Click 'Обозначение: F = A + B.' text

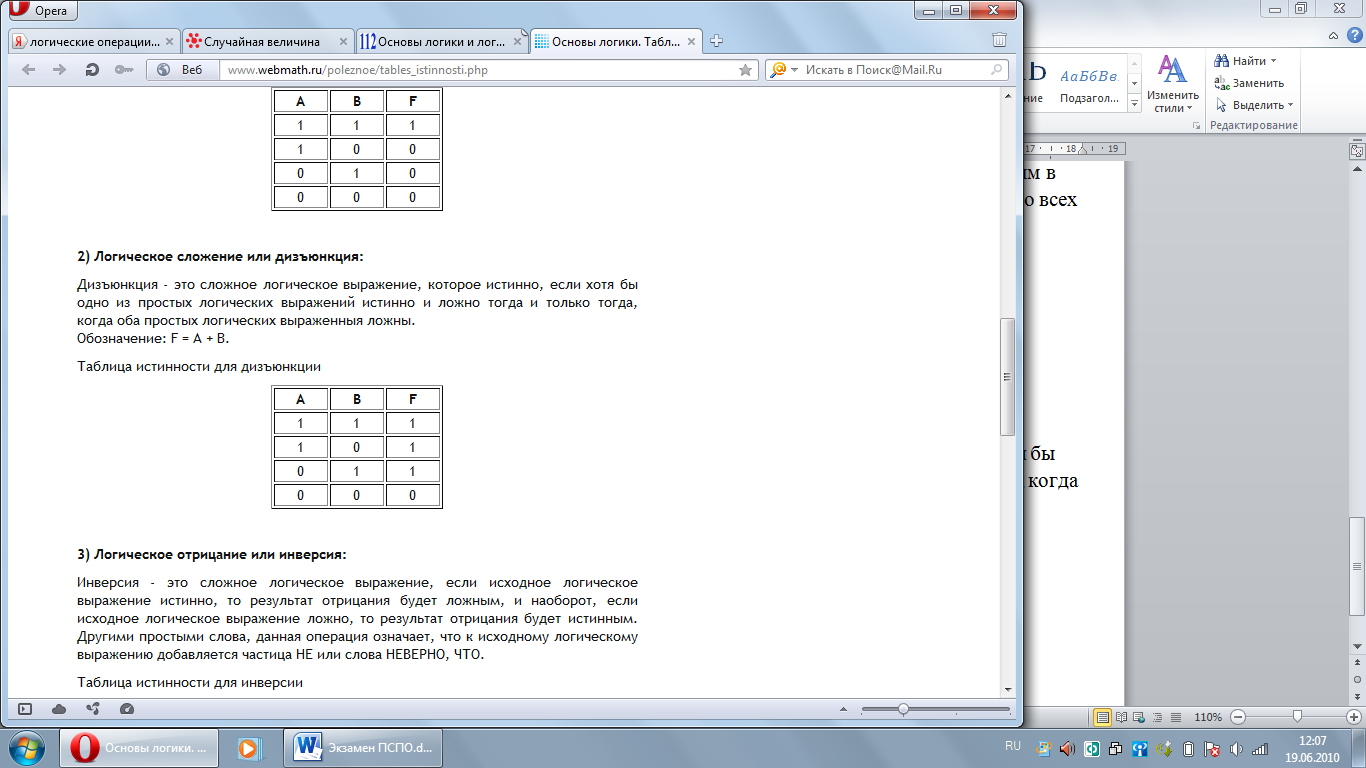pos(153,338)
